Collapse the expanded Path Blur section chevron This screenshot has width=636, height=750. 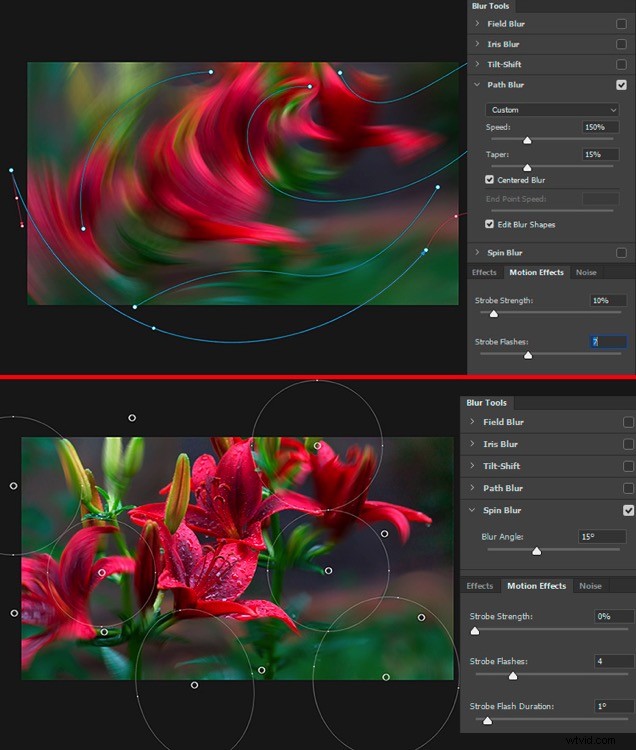477,85
